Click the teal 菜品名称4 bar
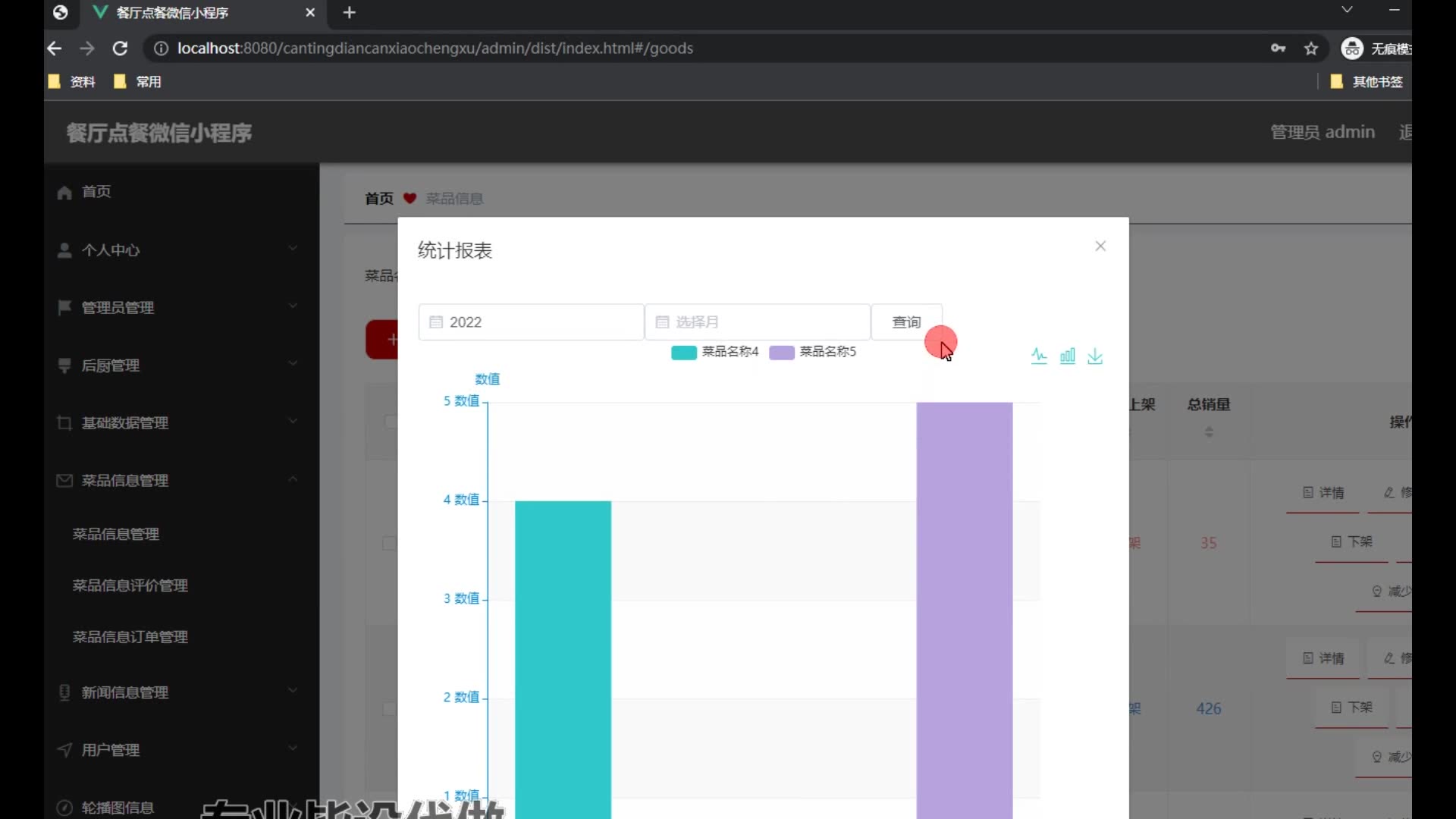The height and width of the screenshot is (819, 1456). click(x=563, y=660)
